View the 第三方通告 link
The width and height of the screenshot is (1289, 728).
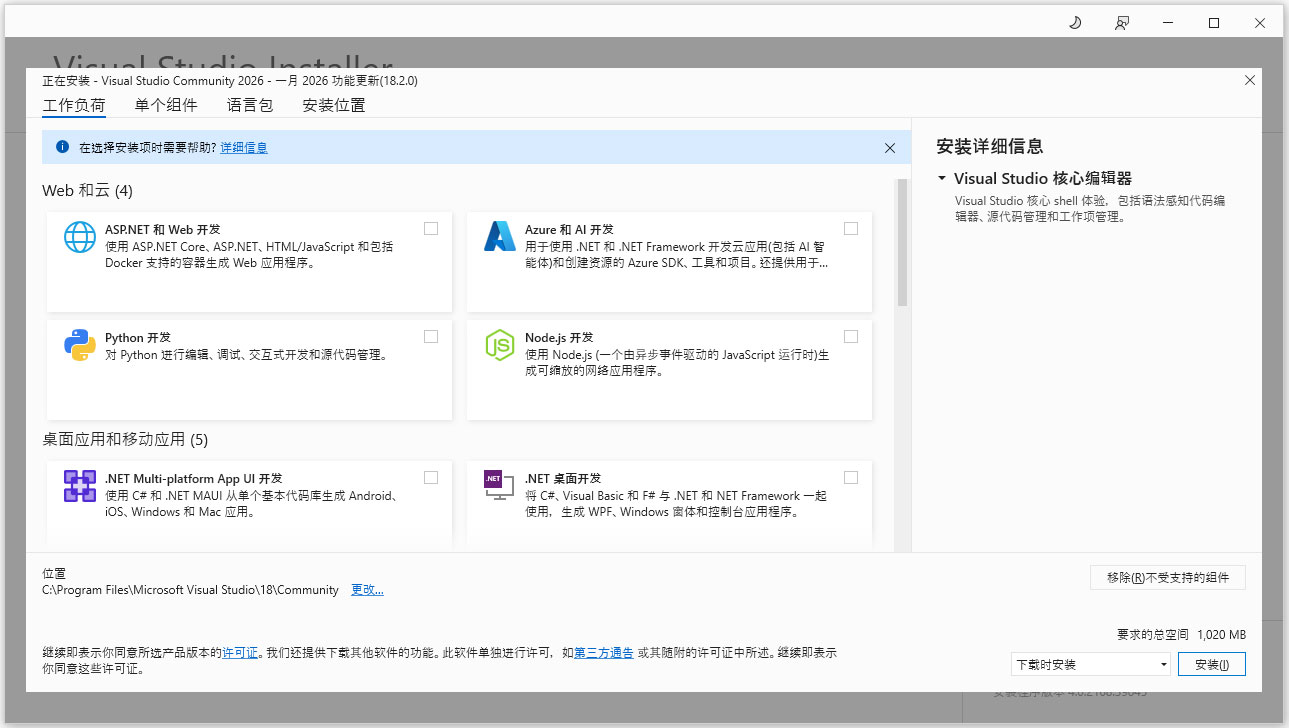603,651
